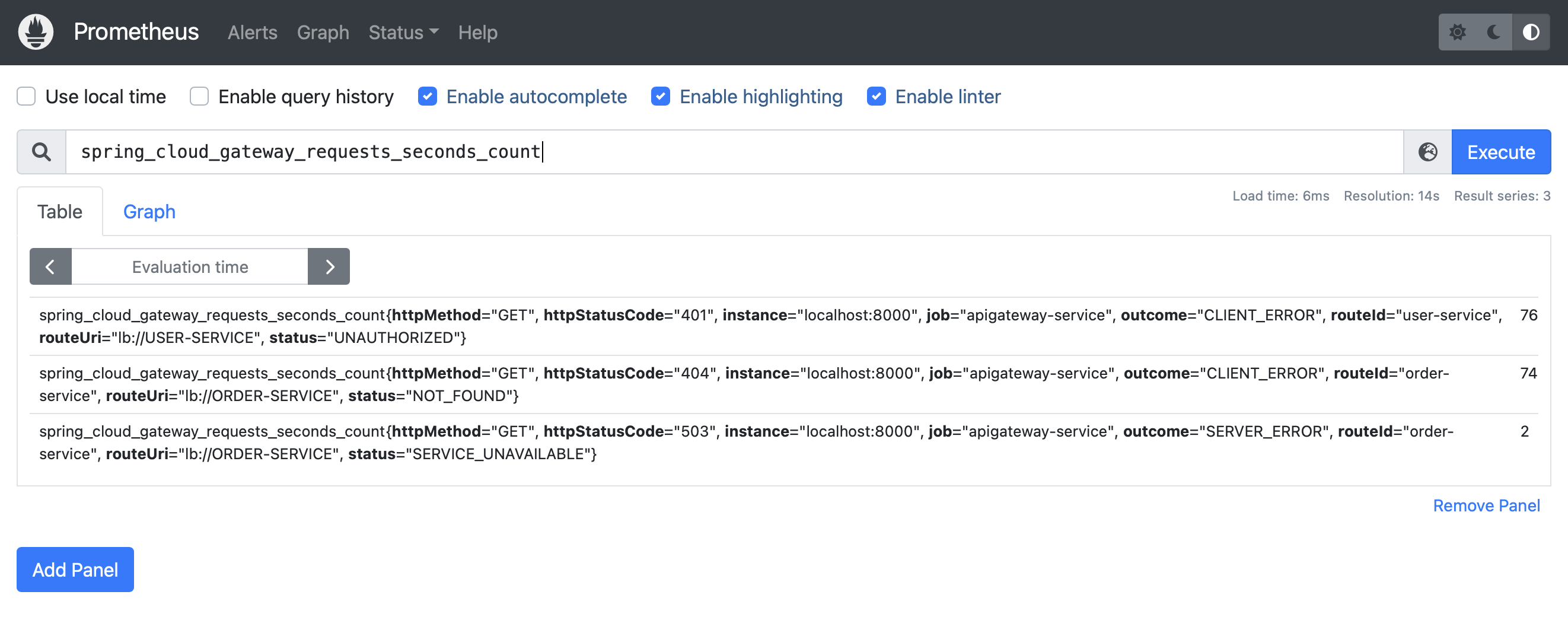The width and height of the screenshot is (1568, 617).
Task: Disable the highlighting checkbox
Action: [661, 96]
